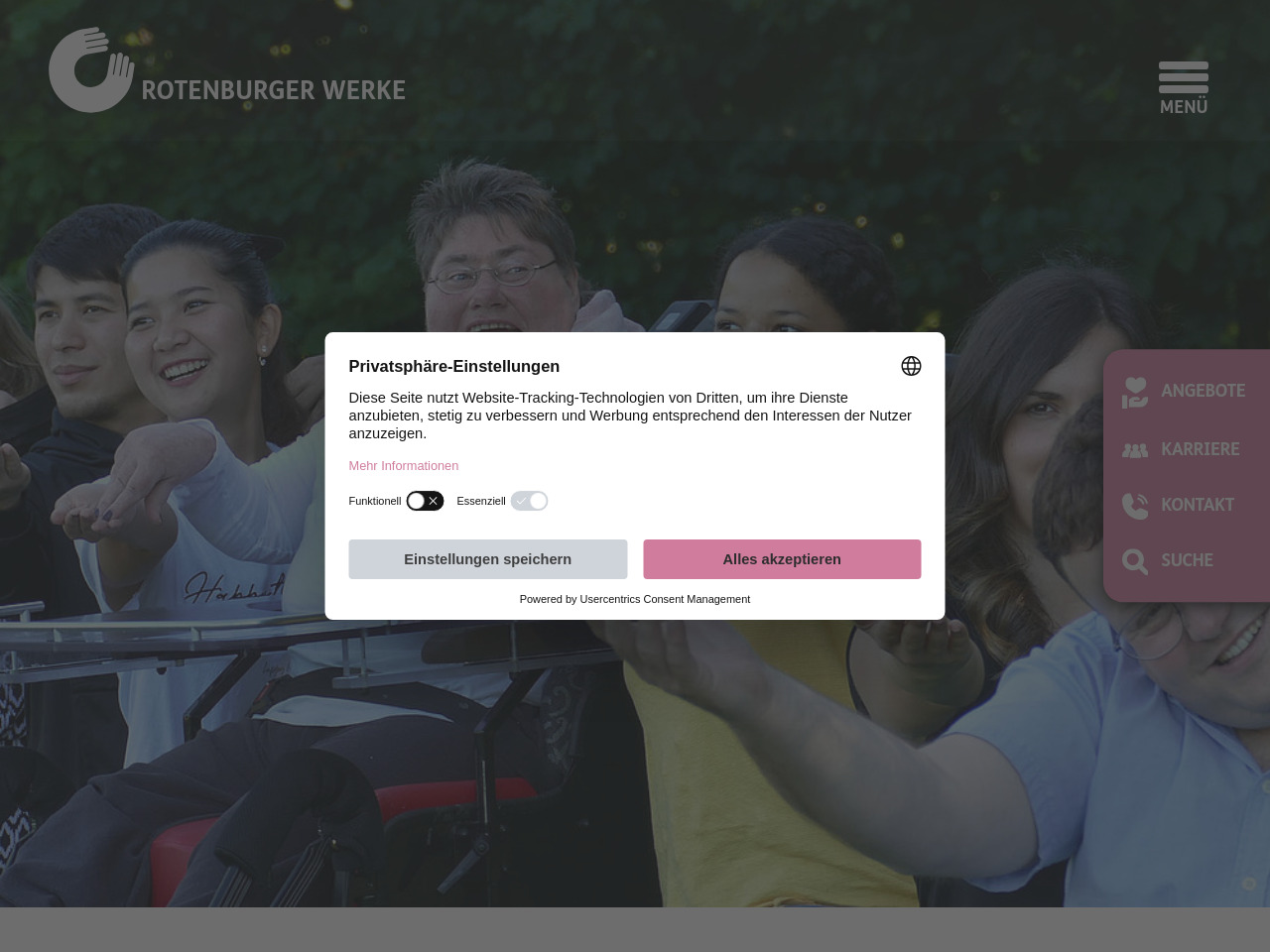Select KONTAKT in side menu
This screenshot has height=952, width=1270.
coord(1198,505)
